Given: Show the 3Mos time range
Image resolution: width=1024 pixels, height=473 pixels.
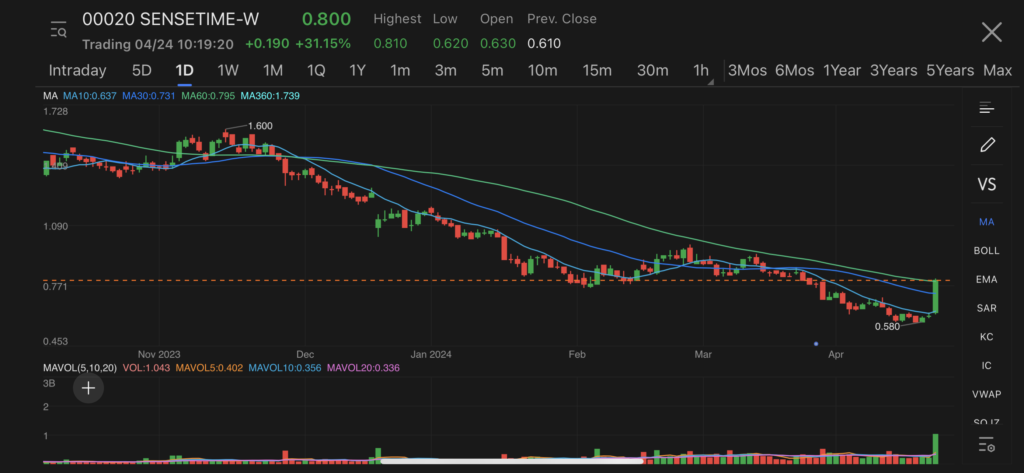Looking at the screenshot, I should click(x=747, y=70).
